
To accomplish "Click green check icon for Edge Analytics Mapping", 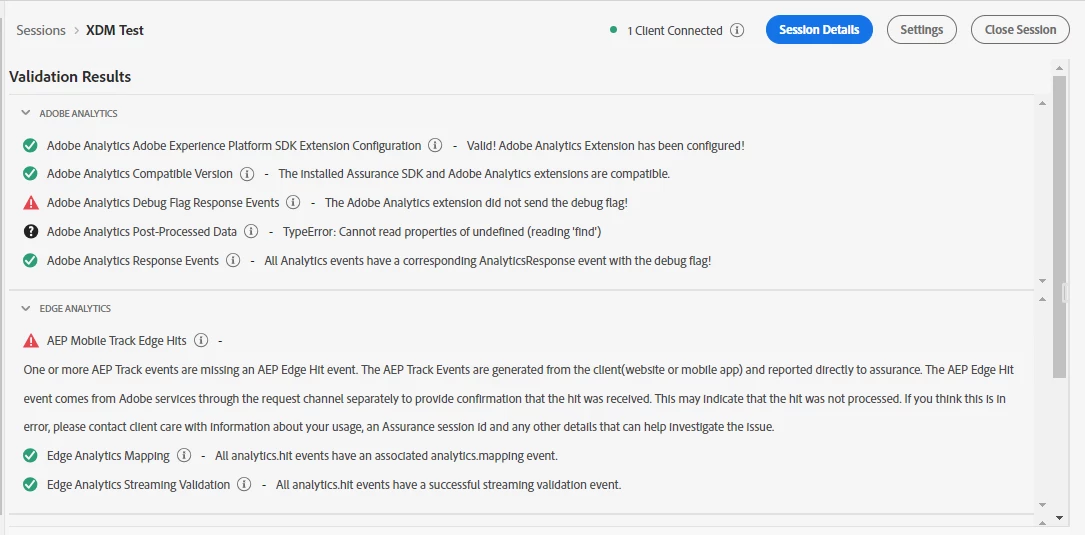I will (30, 455).
